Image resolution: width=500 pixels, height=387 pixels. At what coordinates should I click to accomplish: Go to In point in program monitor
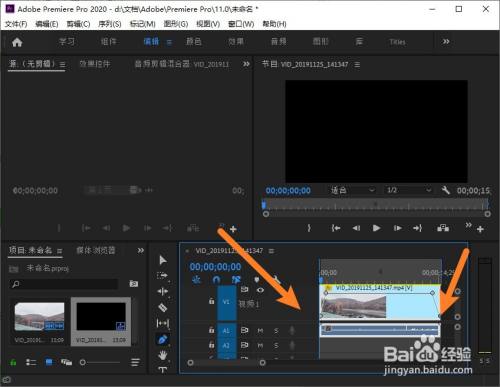tap(336, 228)
